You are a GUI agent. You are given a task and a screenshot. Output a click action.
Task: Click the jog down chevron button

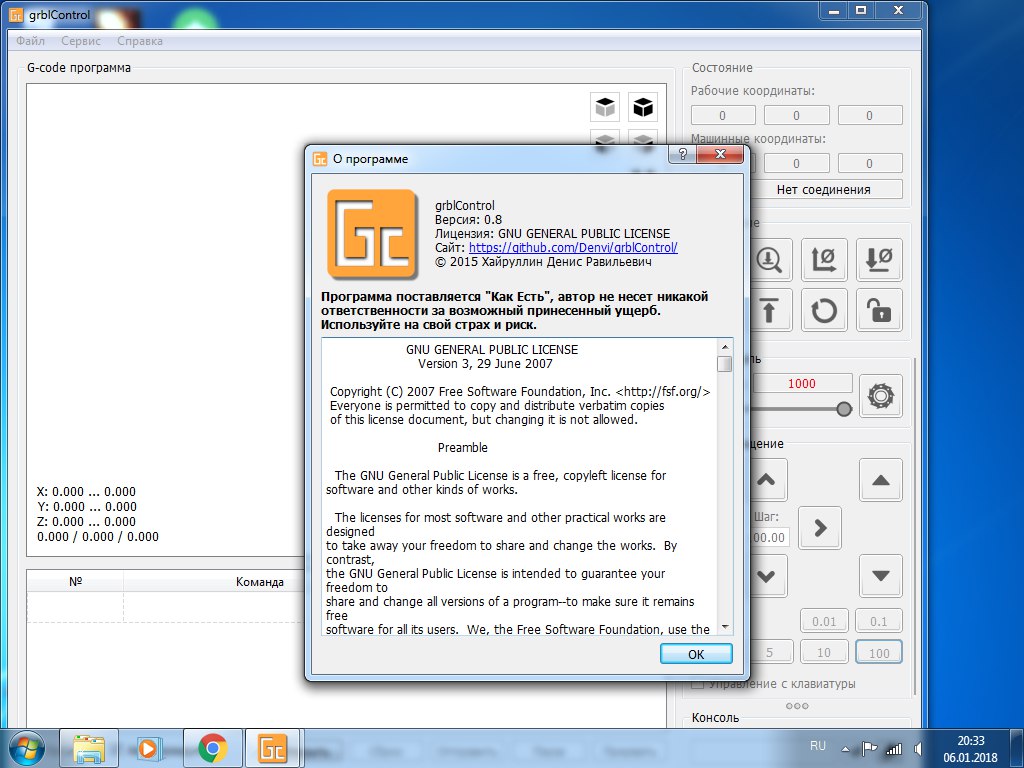(767, 576)
